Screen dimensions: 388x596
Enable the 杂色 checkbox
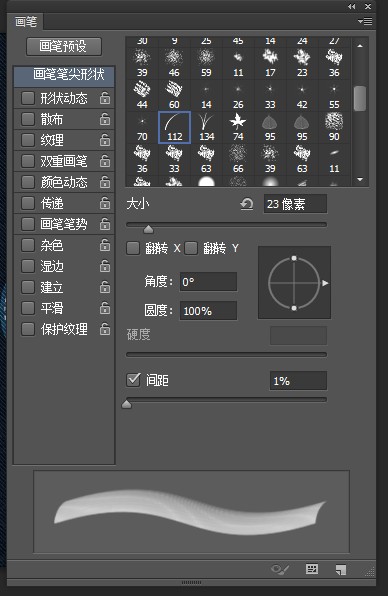28,245
